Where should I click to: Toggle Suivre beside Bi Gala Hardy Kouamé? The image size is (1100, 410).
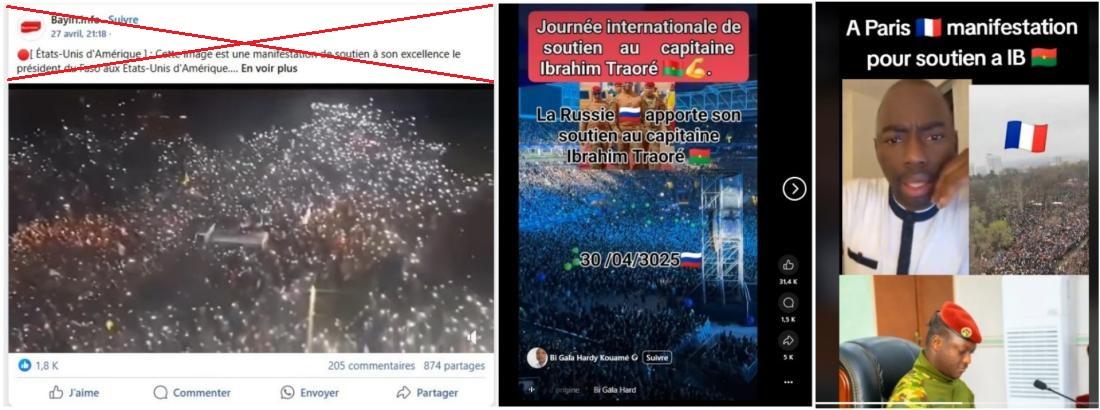pyautogui.click(x=657, y=357)
